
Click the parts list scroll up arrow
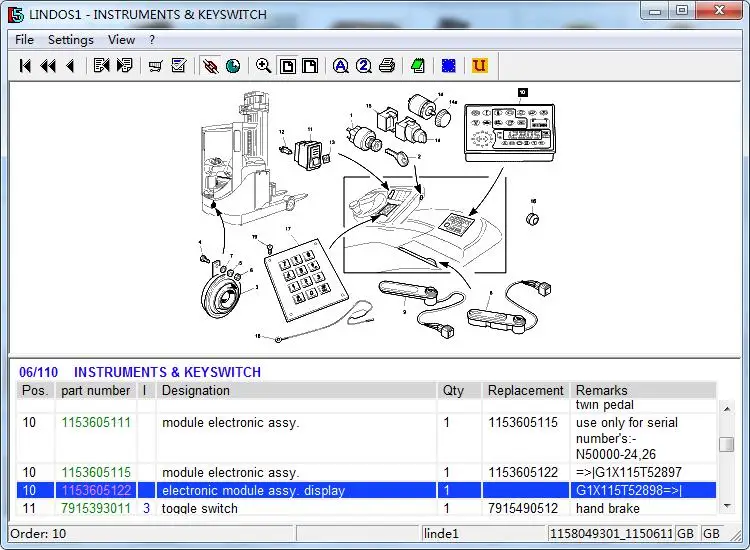coord(727,409)
